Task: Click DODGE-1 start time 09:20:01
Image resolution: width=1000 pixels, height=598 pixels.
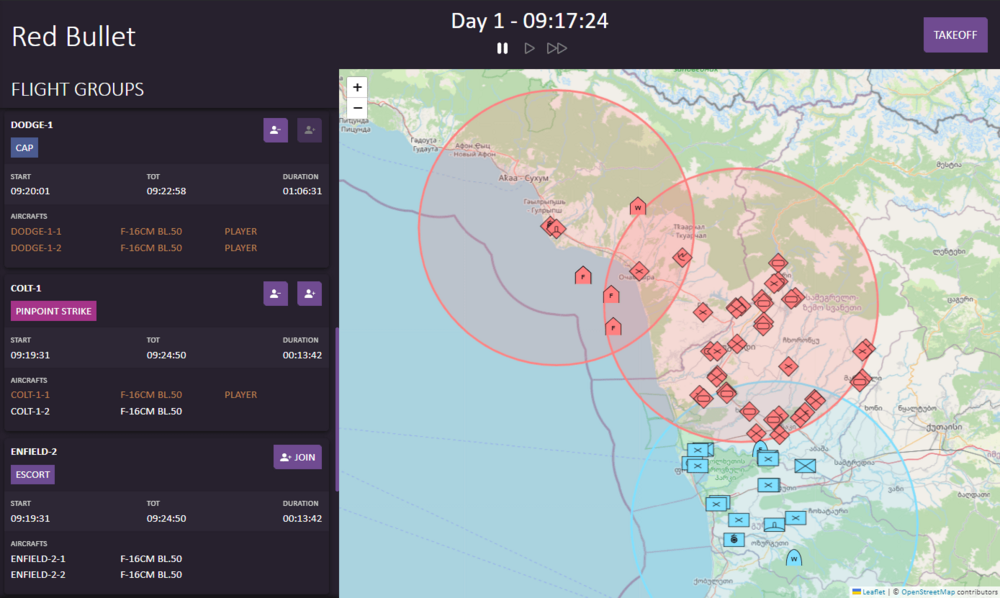Action: click(x=30, y=191)
